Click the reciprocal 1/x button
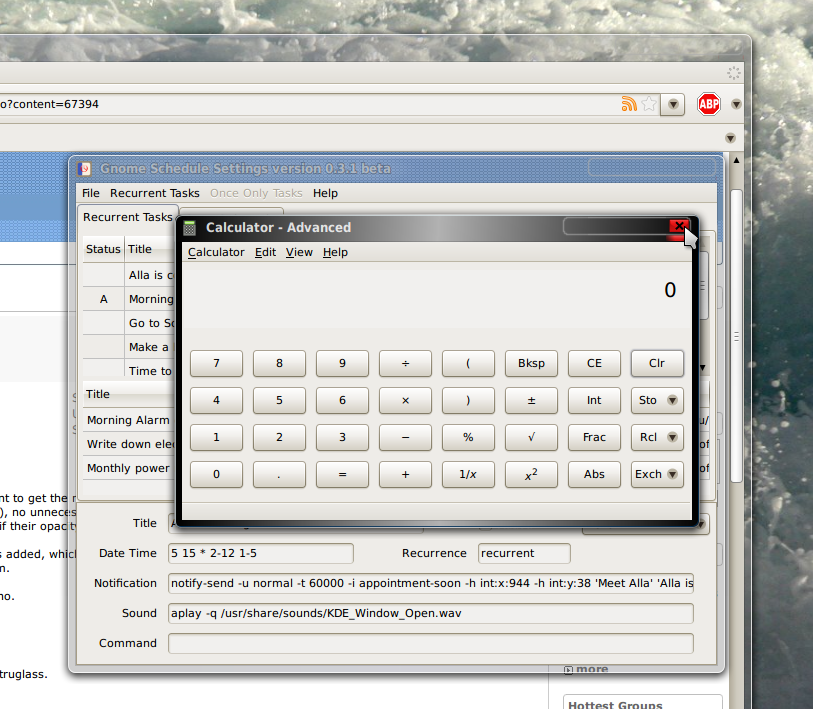Image resolution: width=813 pixels, height=709 pixels. [x=468, y=475]
